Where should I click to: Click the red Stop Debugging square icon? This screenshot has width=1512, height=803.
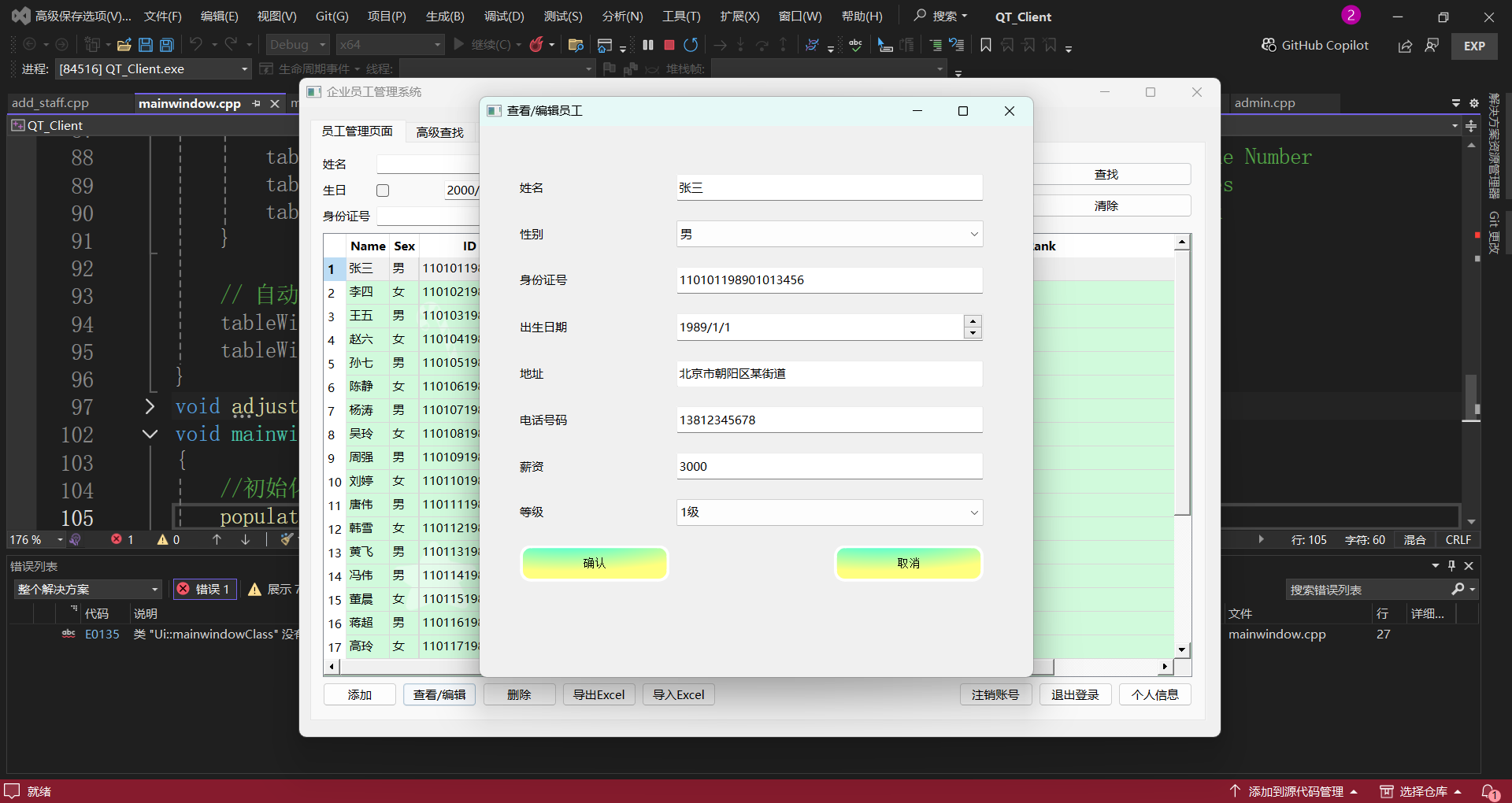pyautogui.click(x=669, y=45)
